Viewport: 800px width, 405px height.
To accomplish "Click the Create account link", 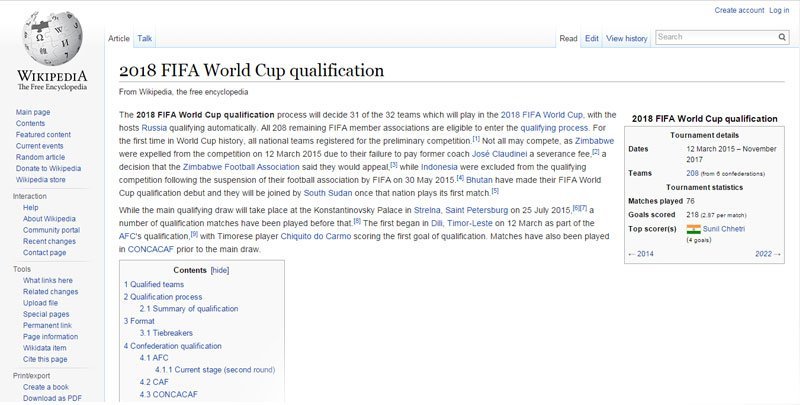I will (x=739, y=10).
